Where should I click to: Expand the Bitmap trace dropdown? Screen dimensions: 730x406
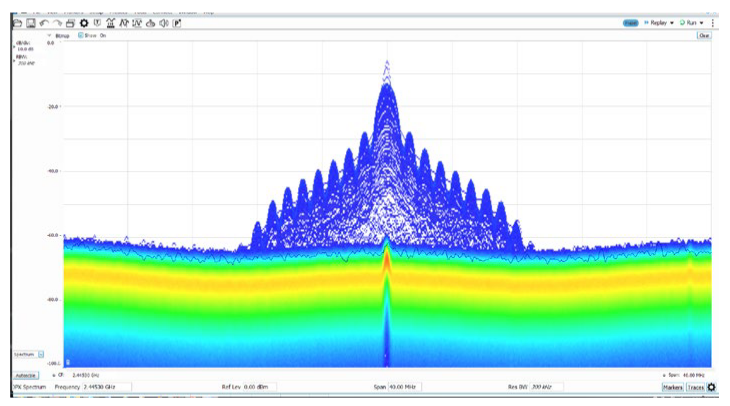tap(50, 35)
